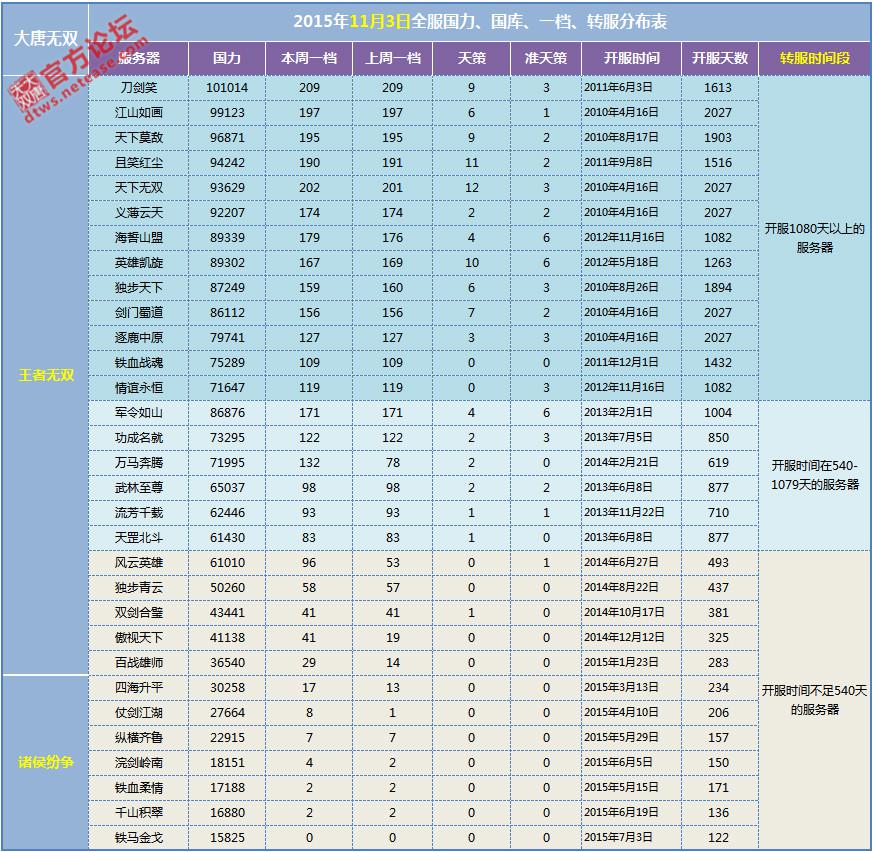Screen dimensions: 873x852
Task: Select server name 百战雄师
Action: coord(139,663)
